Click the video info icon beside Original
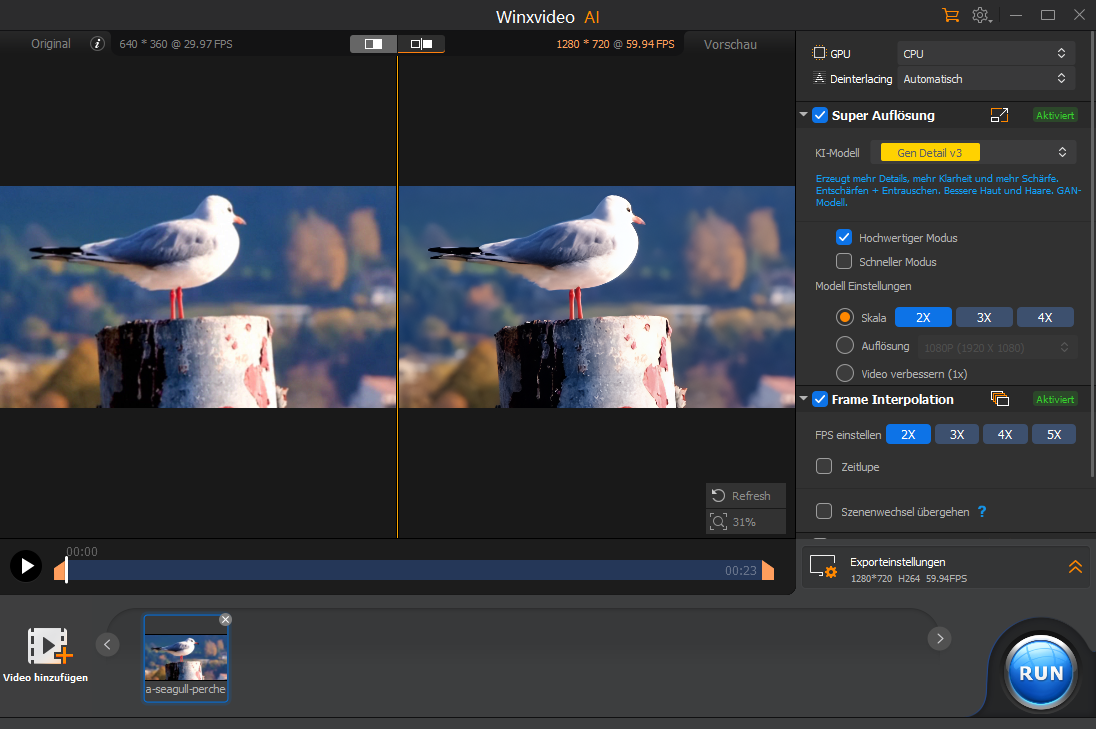The height and width of the screenshot is (729, 1096). click(97, 44)
